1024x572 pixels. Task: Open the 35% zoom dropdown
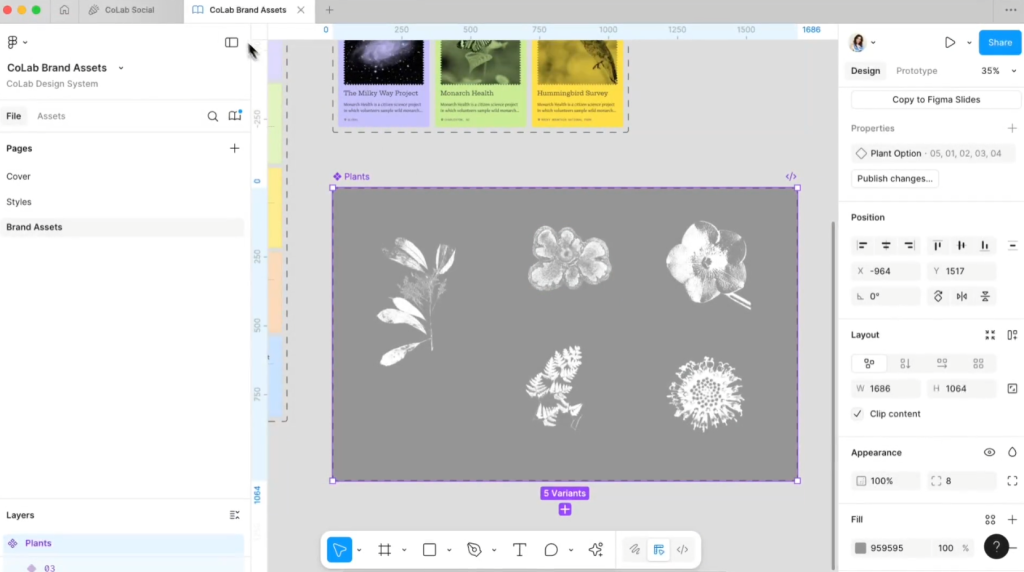pos(994,71)
